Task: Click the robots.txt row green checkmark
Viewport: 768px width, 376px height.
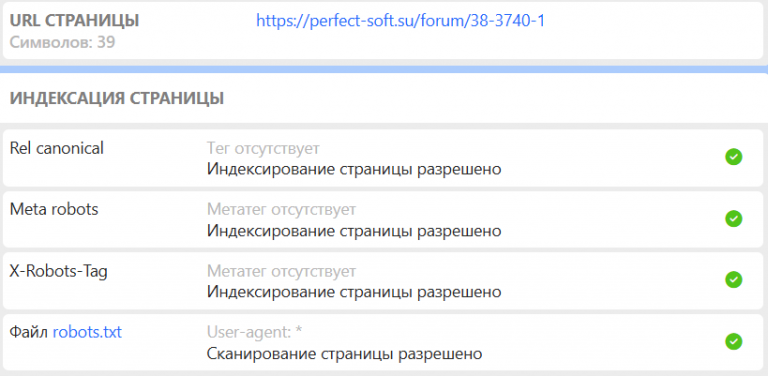Action: coord(733,341)
